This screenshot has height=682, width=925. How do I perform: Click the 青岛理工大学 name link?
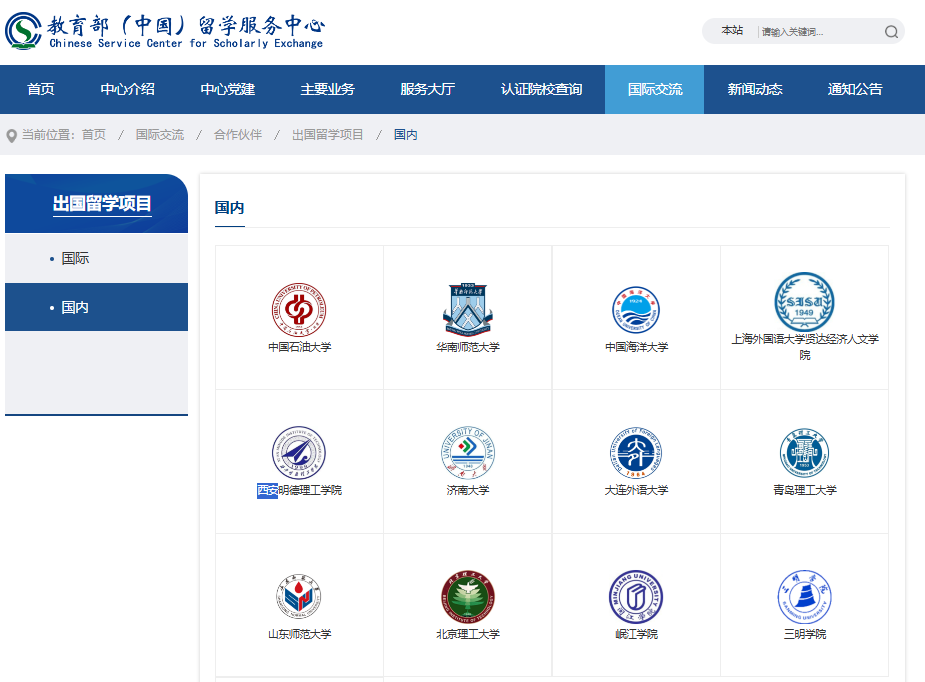[805, 490]
